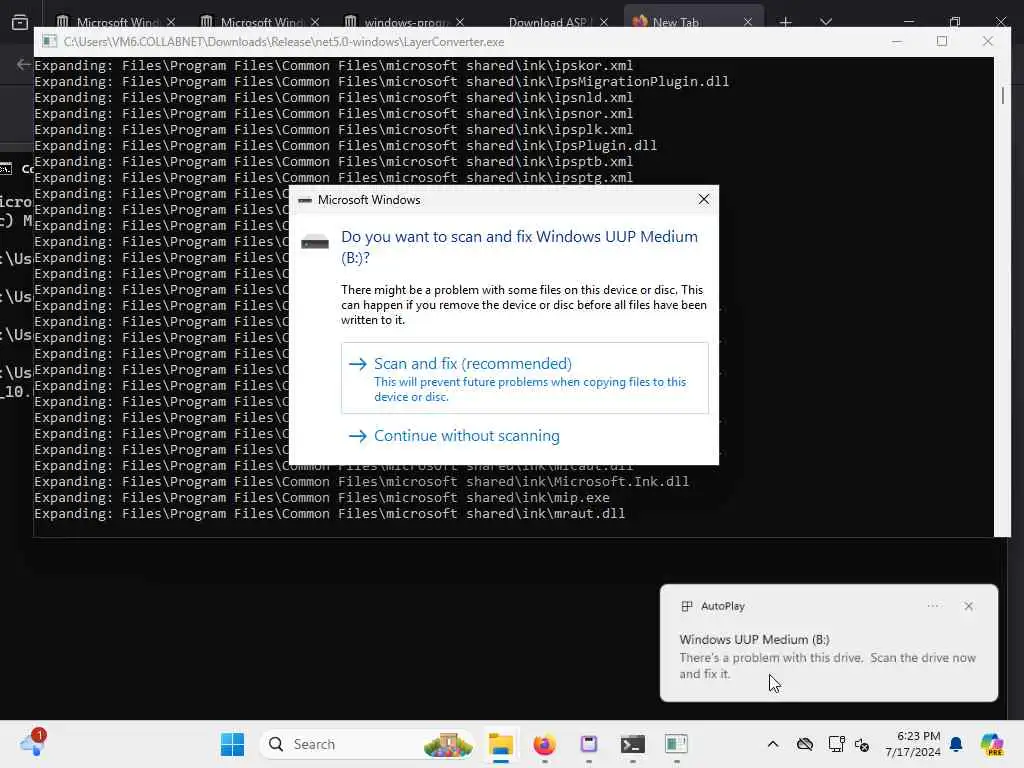Switch to the Download ASP tab
The height and width of the screenshot is (768, 1024).
coord(547,22)
